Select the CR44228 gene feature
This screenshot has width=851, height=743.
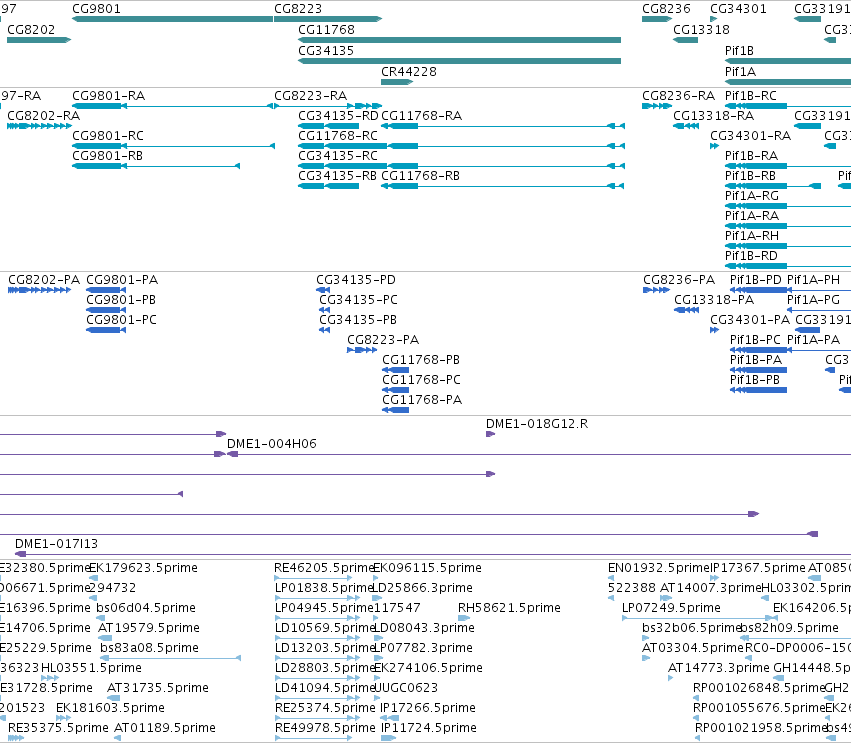(x=397, y=82)
